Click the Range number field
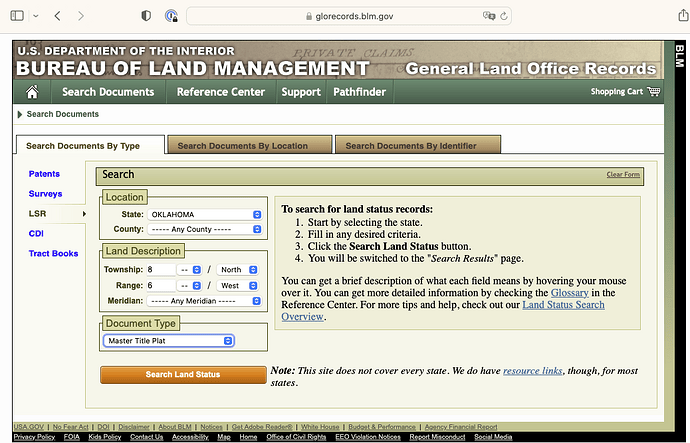This screenshot has width=690, height=443. pos(161,286)
